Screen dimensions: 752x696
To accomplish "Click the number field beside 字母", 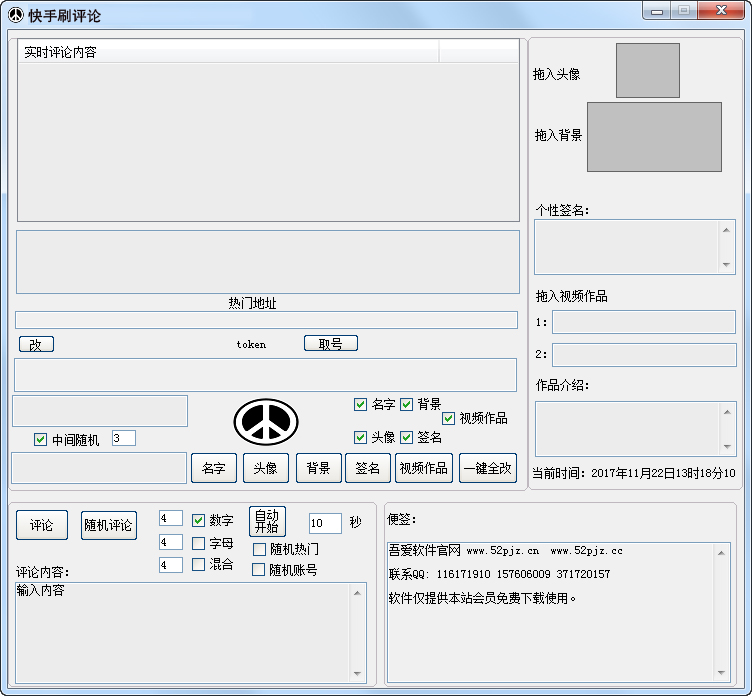I will tap(171, 542).
